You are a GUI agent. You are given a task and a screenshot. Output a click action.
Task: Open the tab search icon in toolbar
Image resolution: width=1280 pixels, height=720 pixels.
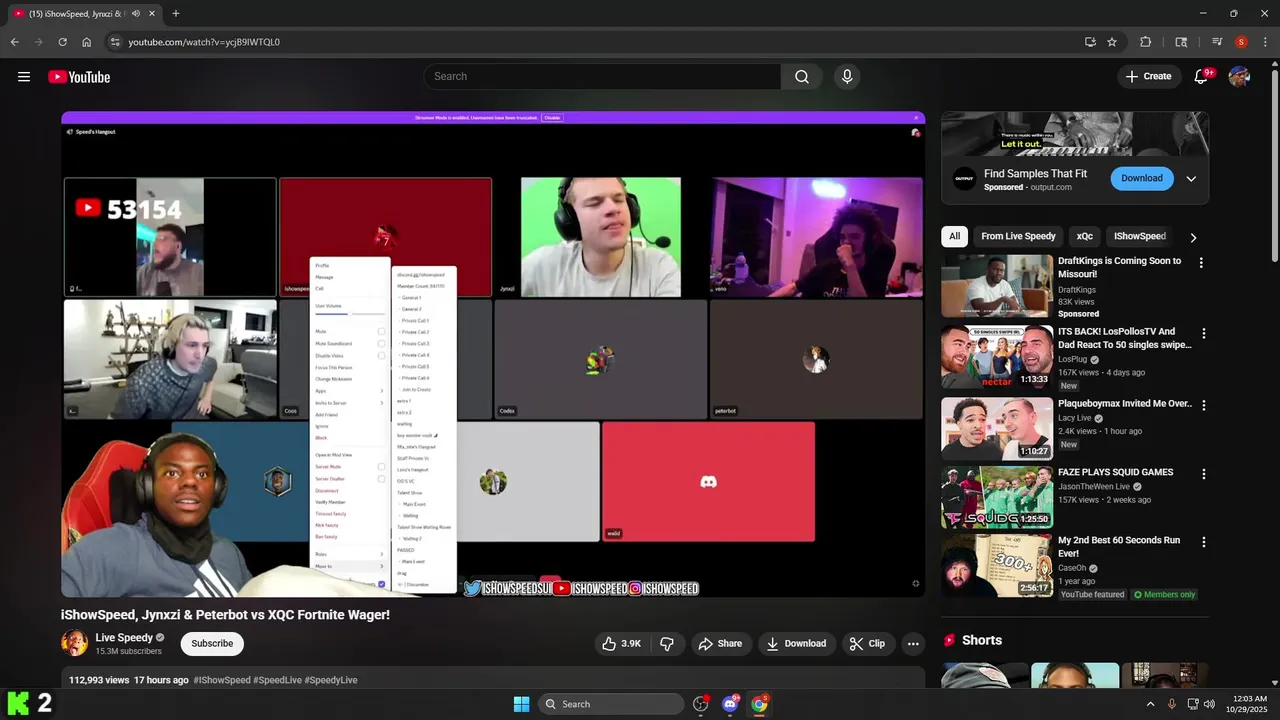tap(1181, 42)
